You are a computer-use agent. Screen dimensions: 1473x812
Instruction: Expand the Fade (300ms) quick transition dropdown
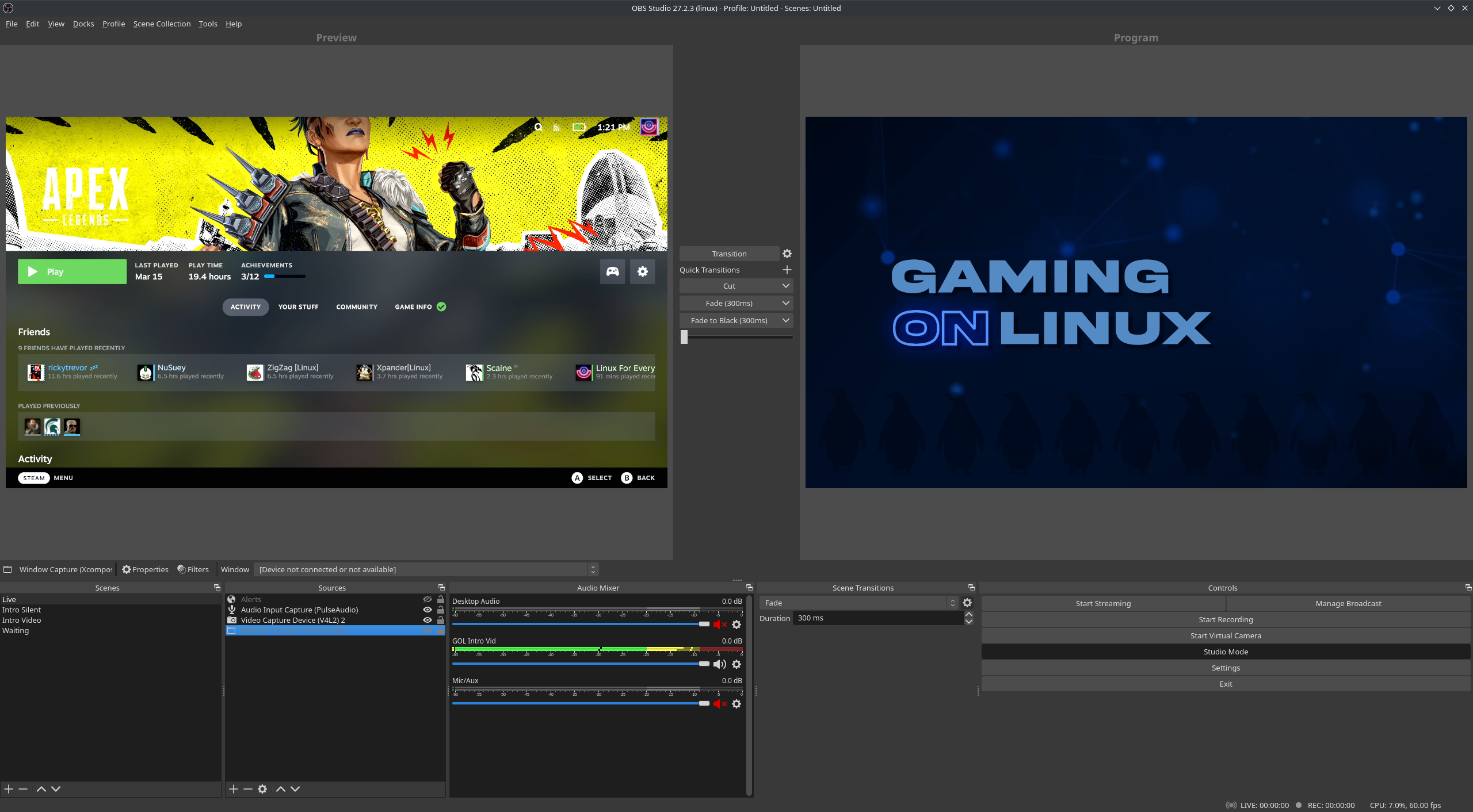coord(785,303)
